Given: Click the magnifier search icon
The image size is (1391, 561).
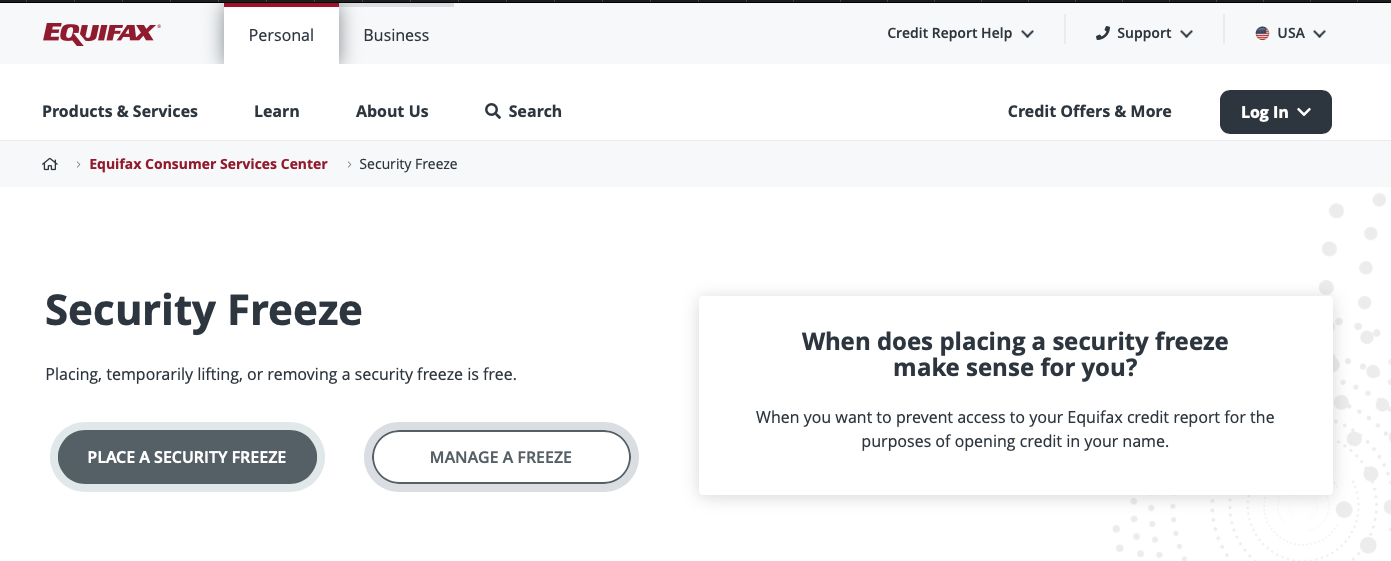Looking at the screenshot, I should (492, 111).
